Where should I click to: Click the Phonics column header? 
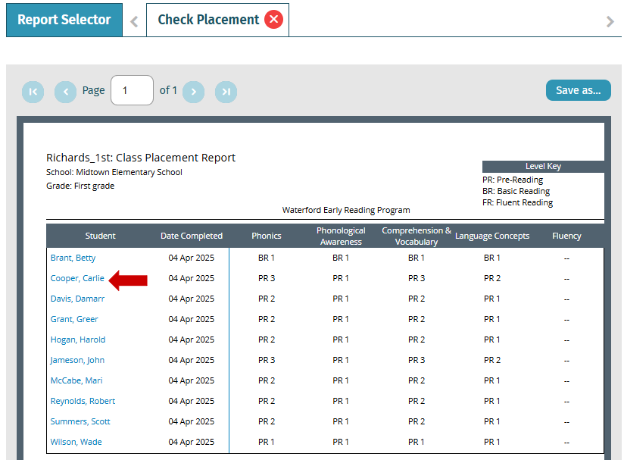[266, 236]
